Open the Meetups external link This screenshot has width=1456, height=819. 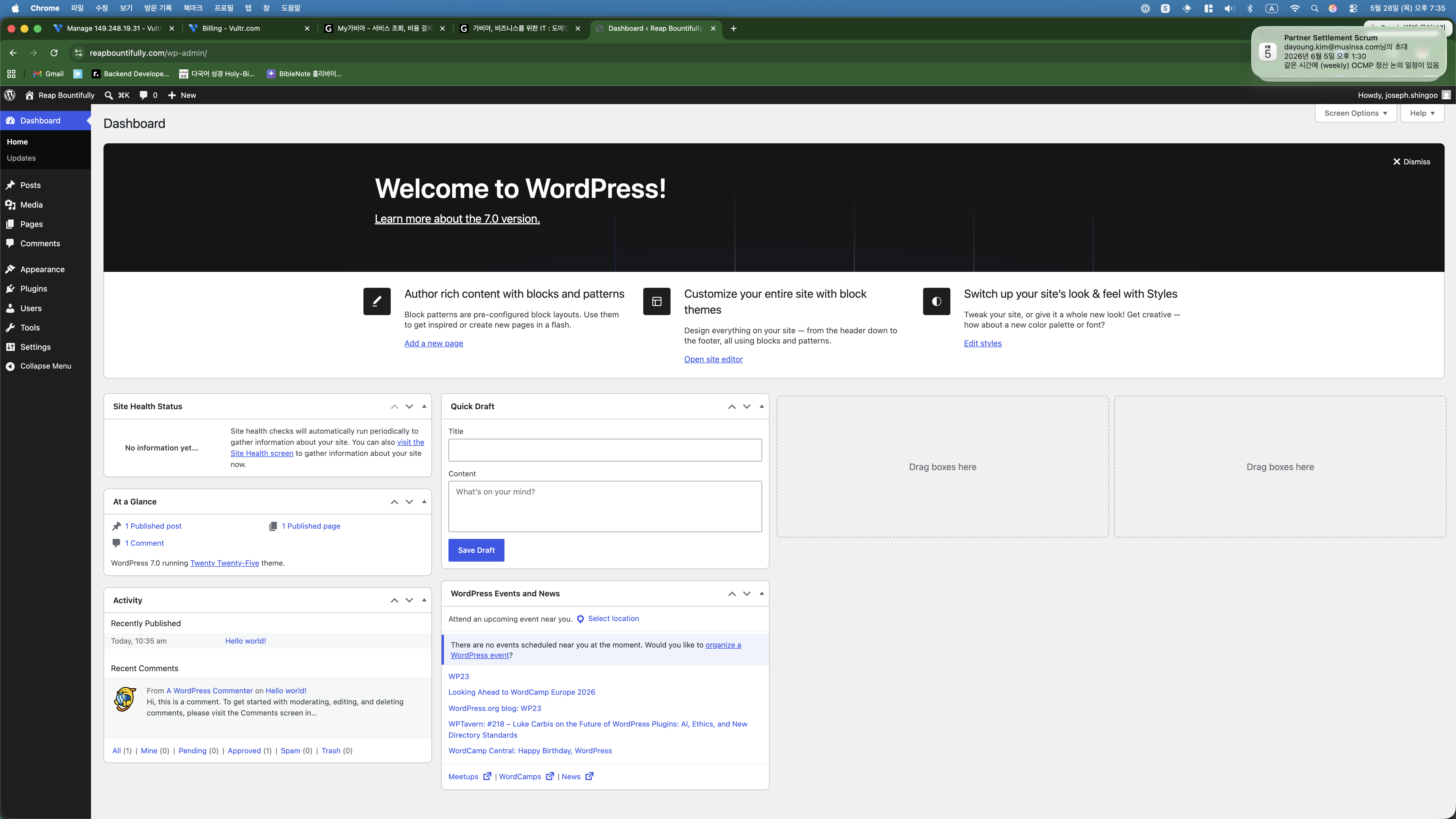tap(469, 776)
